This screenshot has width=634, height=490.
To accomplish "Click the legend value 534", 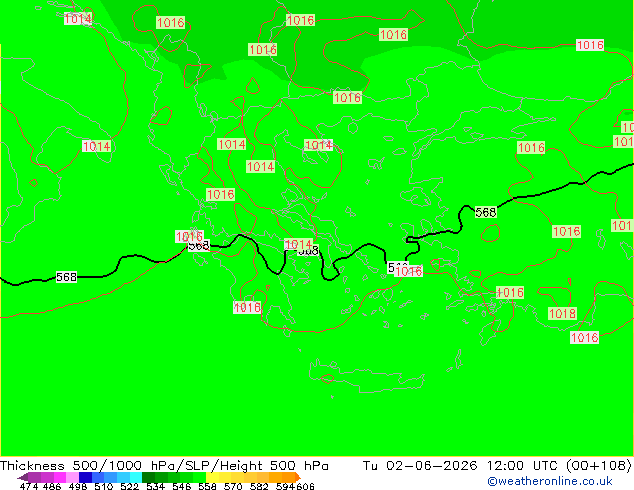I will pos(155,486).
